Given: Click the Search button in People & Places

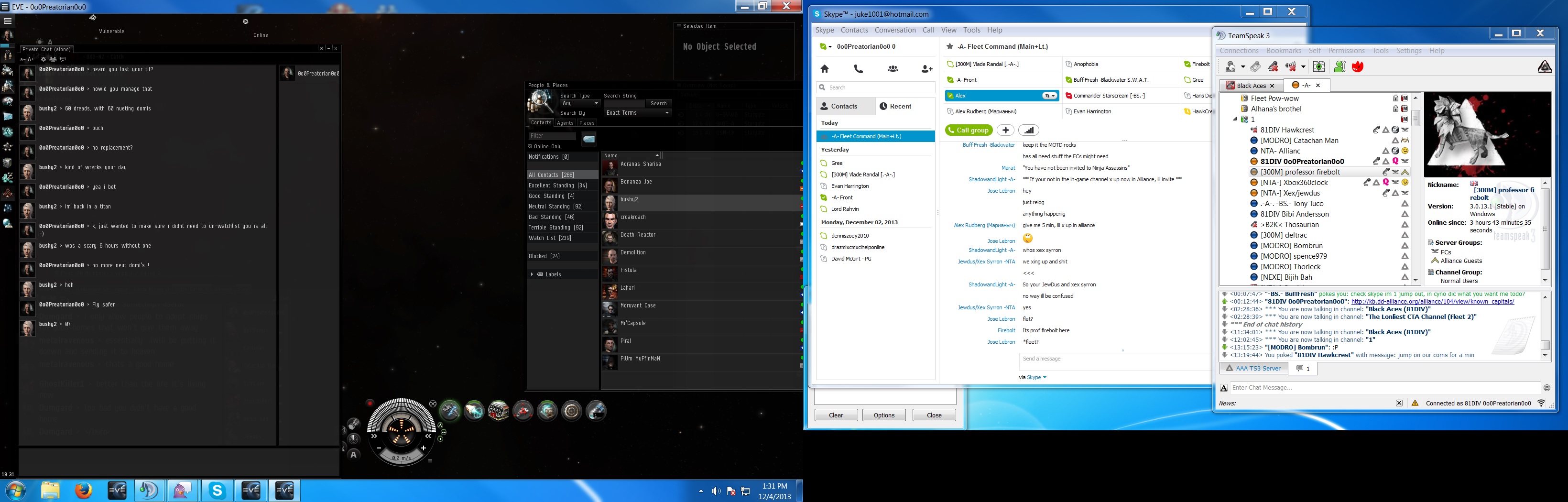Looking at the screenshot, I should [x=659, y=103].
